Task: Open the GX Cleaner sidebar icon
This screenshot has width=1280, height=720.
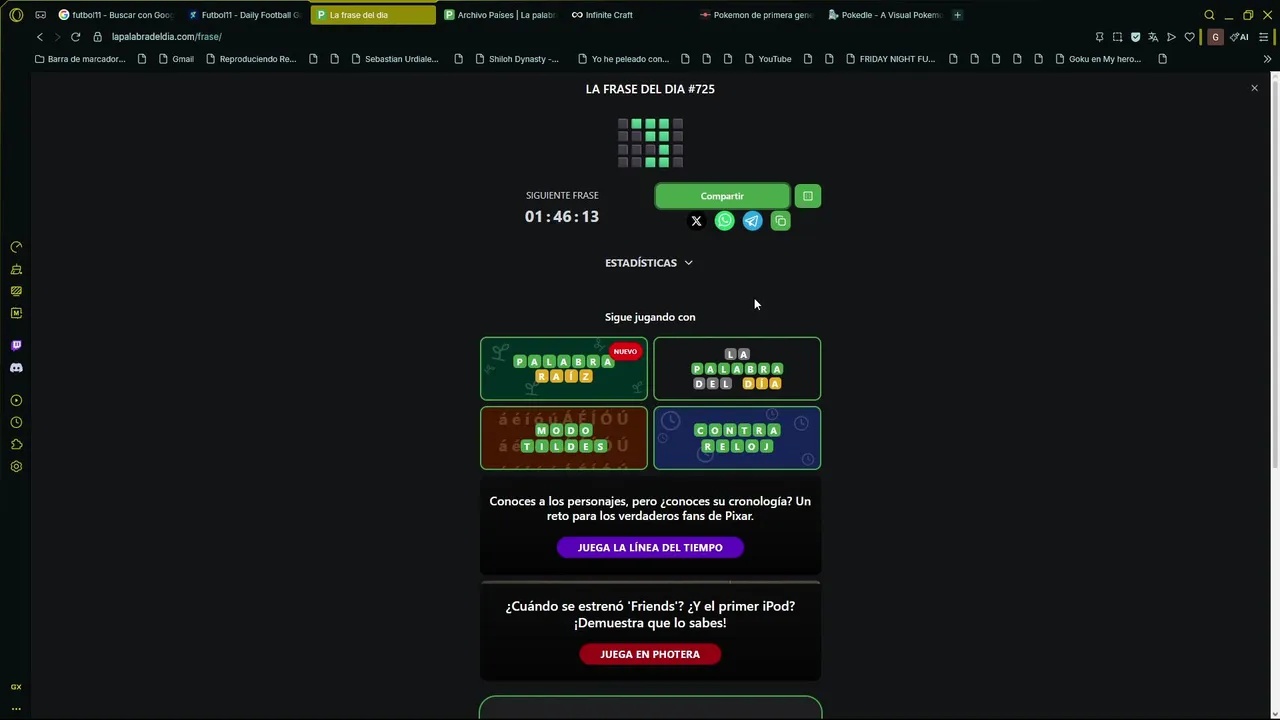Action: point(16,269)
